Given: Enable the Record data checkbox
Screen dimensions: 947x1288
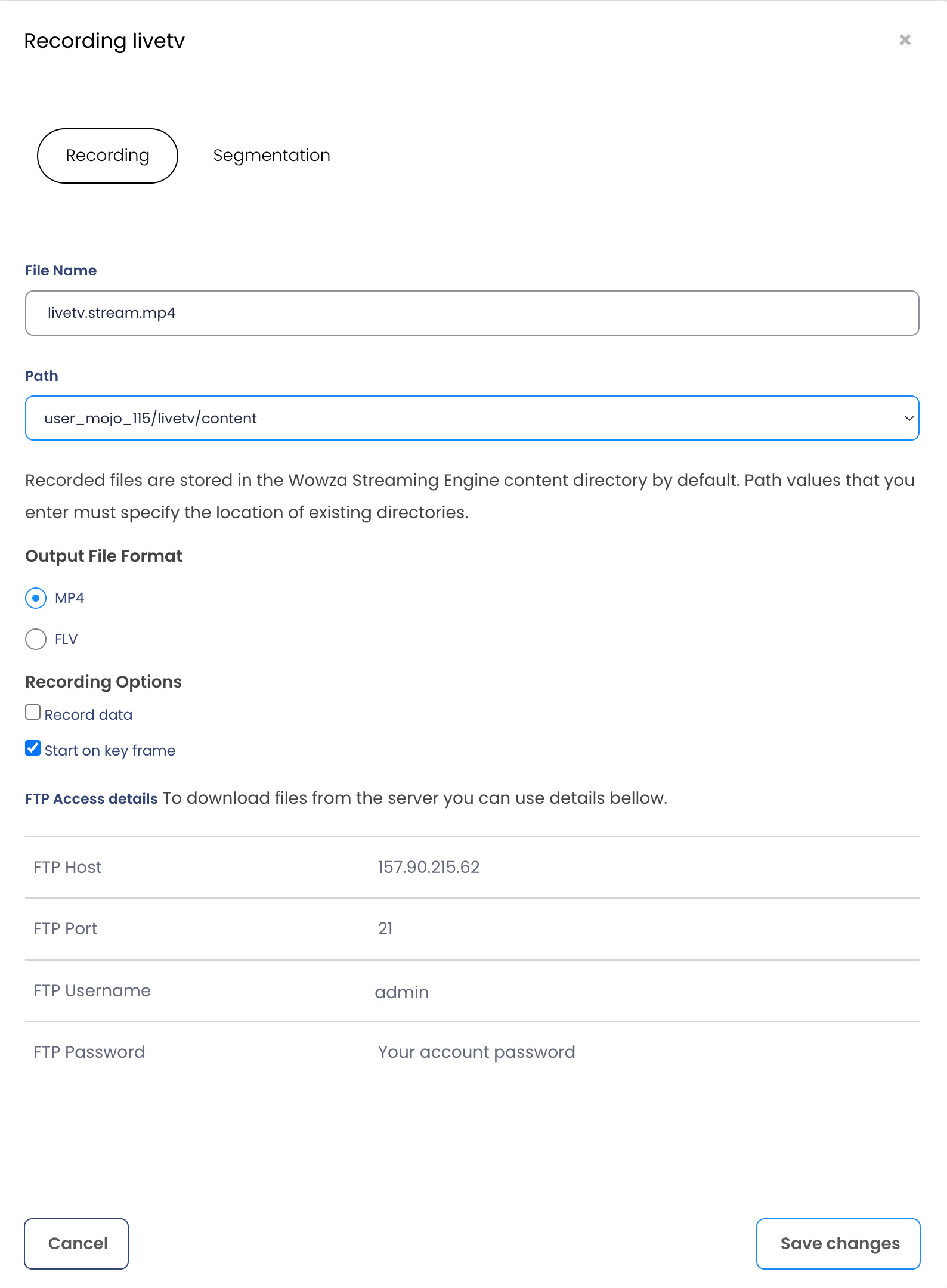Looking at the screenshot, I should (x=33, y=713).
